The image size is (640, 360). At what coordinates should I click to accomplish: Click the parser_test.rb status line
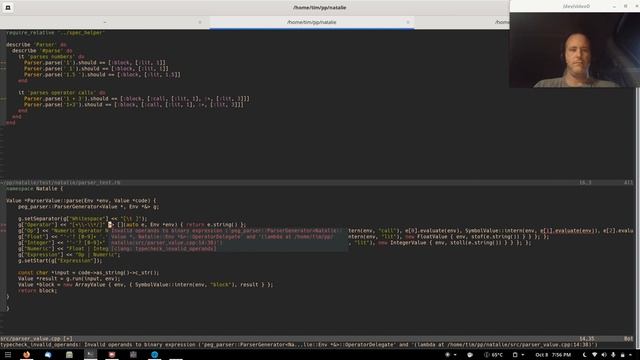[x=317, y=182]
